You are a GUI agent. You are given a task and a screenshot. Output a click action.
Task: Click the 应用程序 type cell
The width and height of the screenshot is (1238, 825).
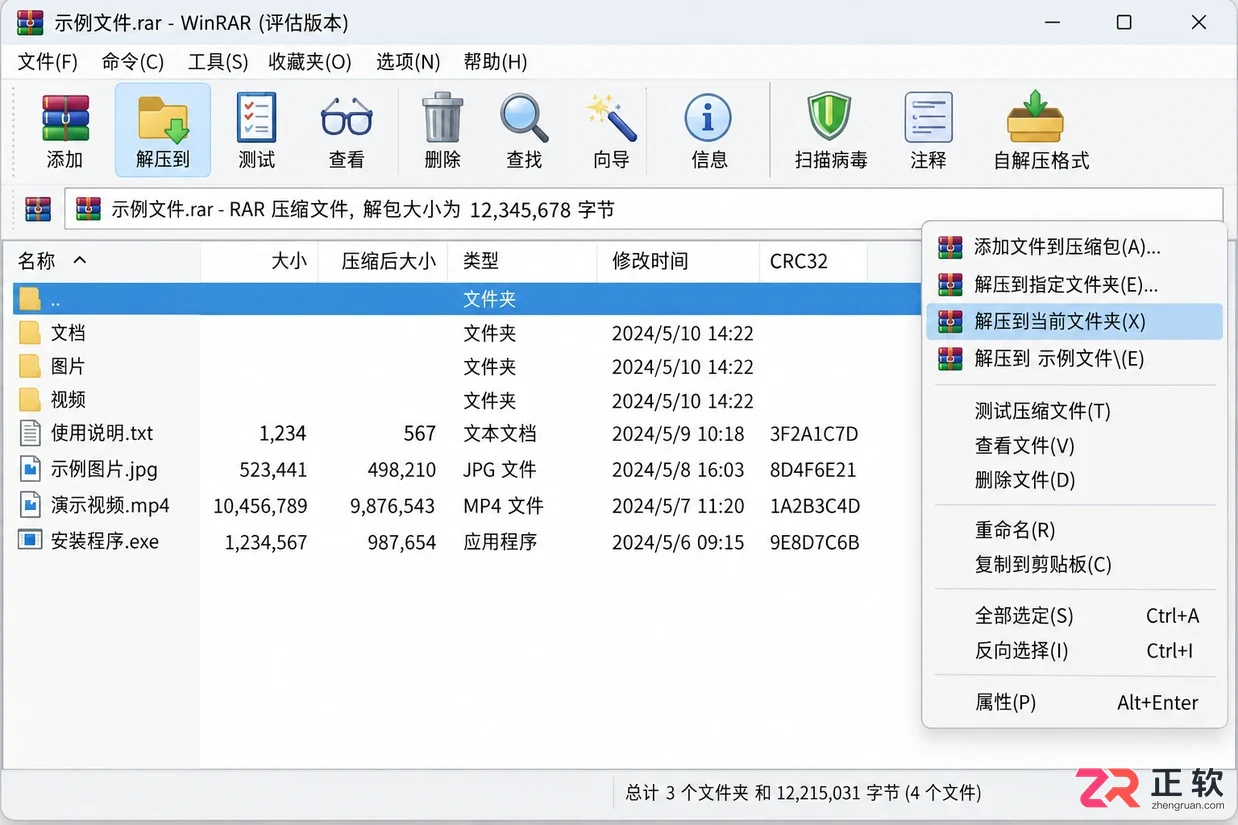500,542
